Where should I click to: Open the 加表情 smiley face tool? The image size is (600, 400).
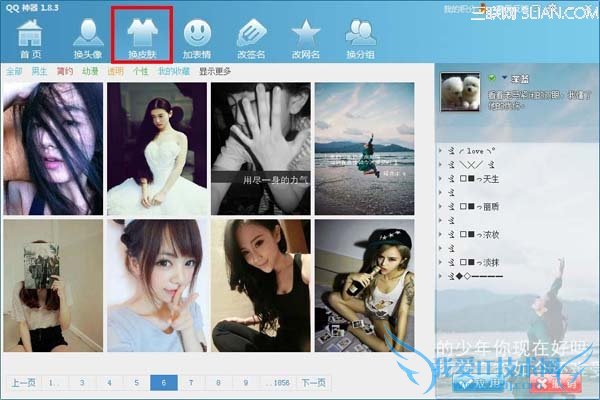pos(197,39)
